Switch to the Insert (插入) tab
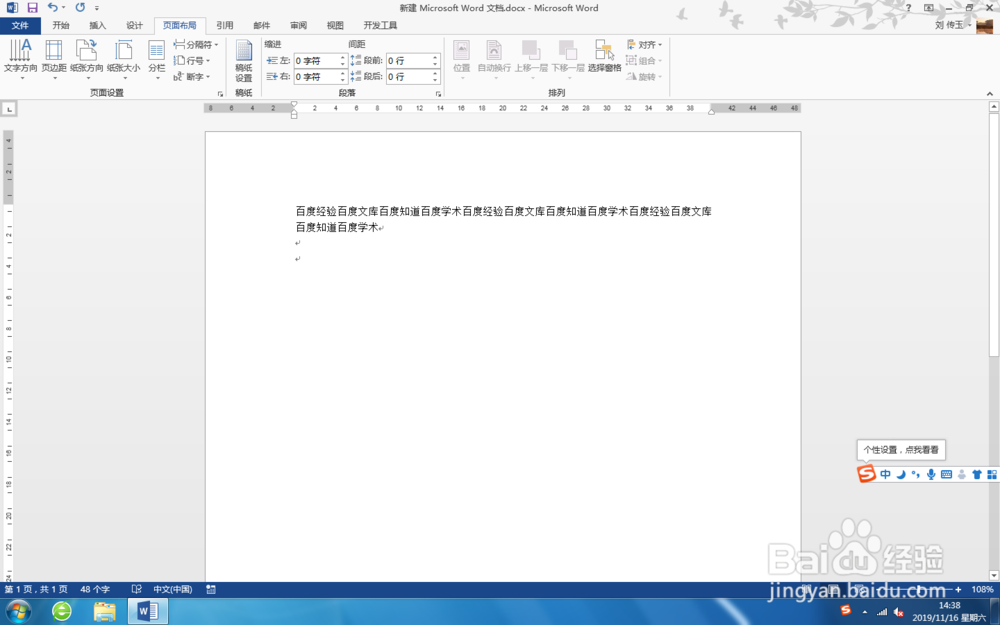 (x=98, y=26)
